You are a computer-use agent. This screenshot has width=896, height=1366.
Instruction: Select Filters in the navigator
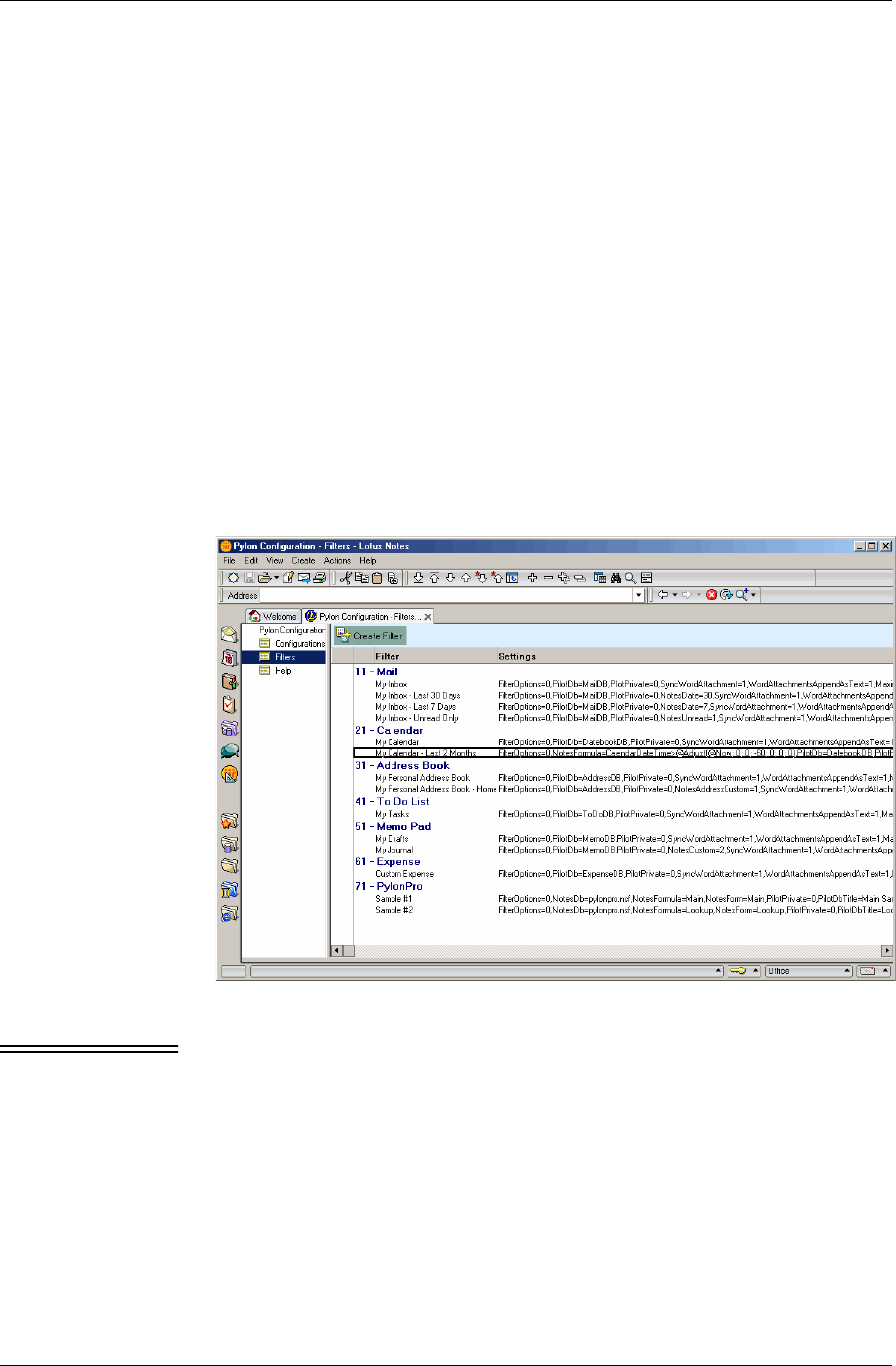click(x=284, y=657)
